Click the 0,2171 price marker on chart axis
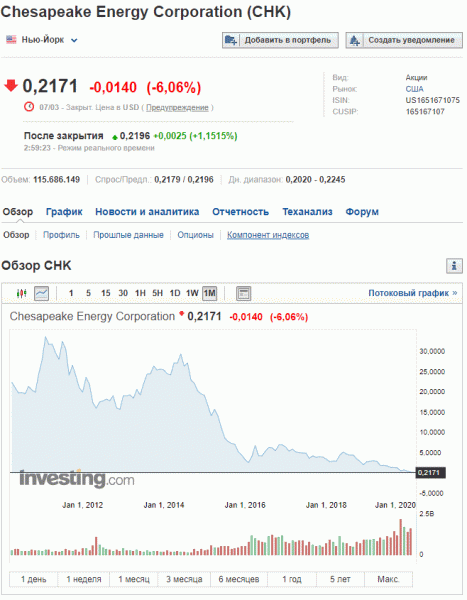The height and width of the screenshot is (600, 467). tap(431, 473)
